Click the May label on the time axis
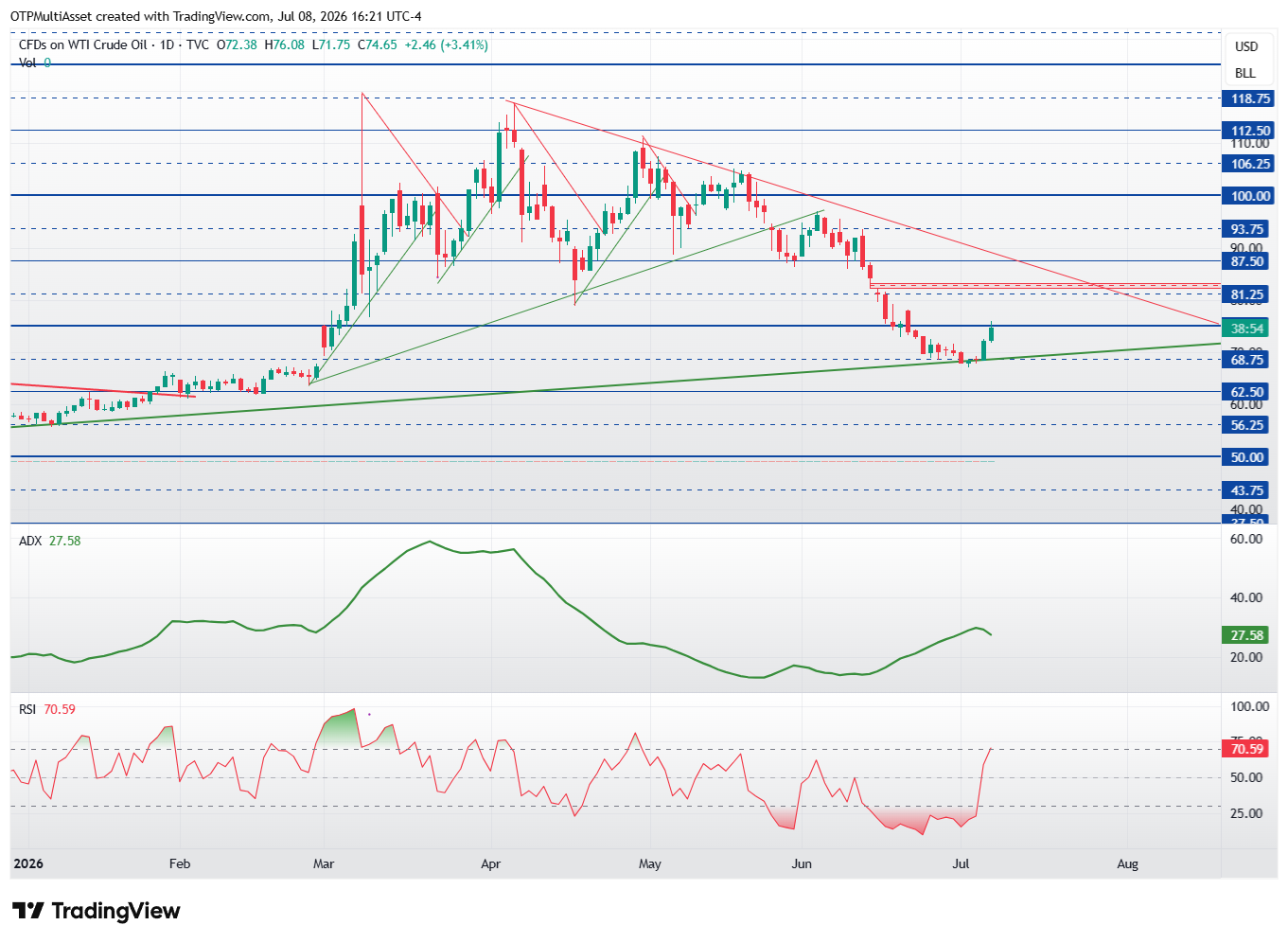Screen dimensions: 1288x943 [x=649, y=863]
